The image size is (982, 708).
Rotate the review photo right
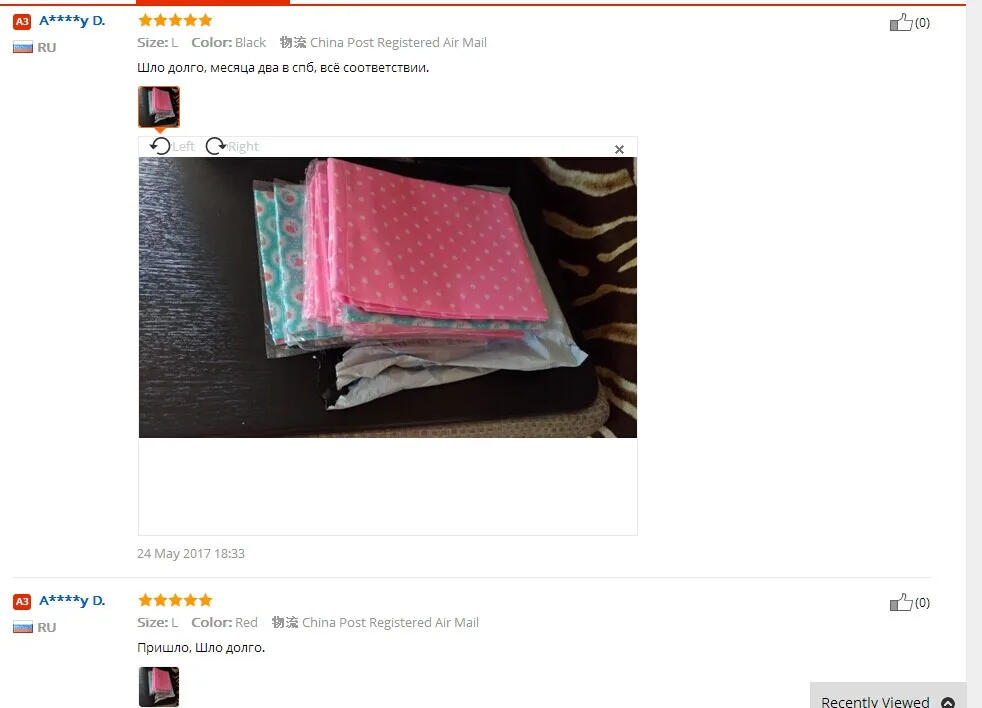(232, 146)
